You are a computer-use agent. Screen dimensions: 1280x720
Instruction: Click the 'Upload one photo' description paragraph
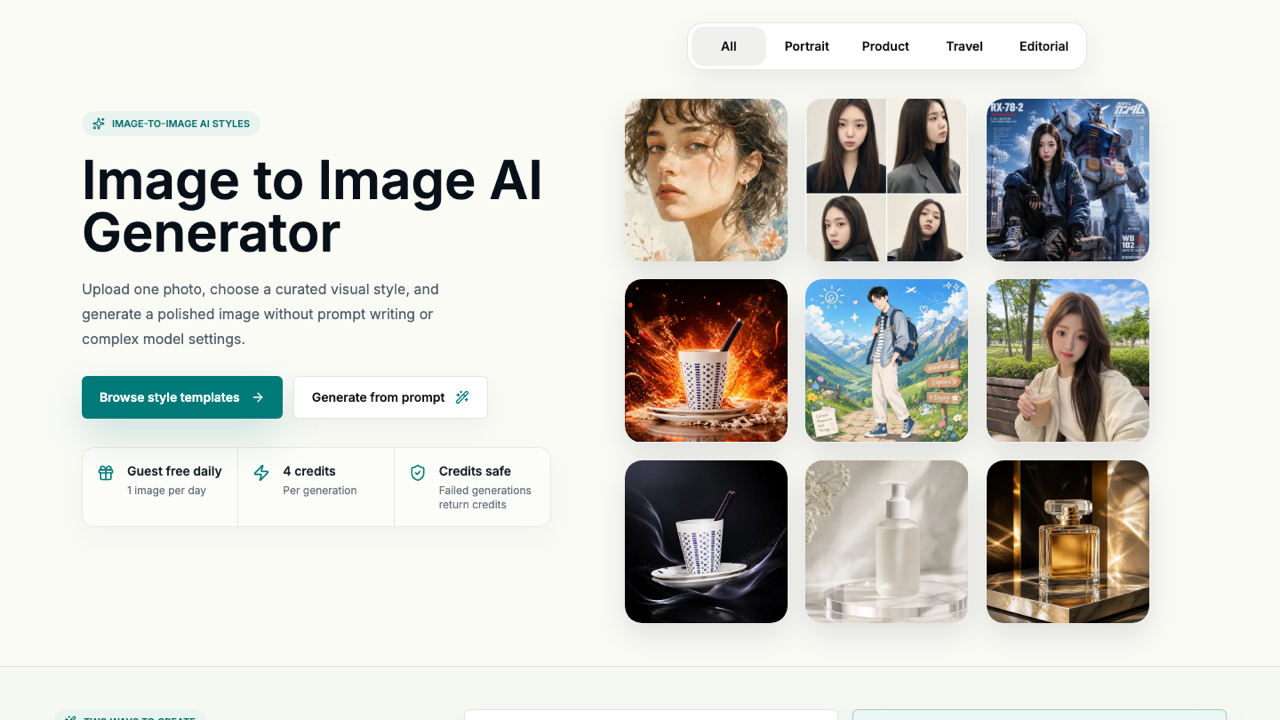click(260, 314)
